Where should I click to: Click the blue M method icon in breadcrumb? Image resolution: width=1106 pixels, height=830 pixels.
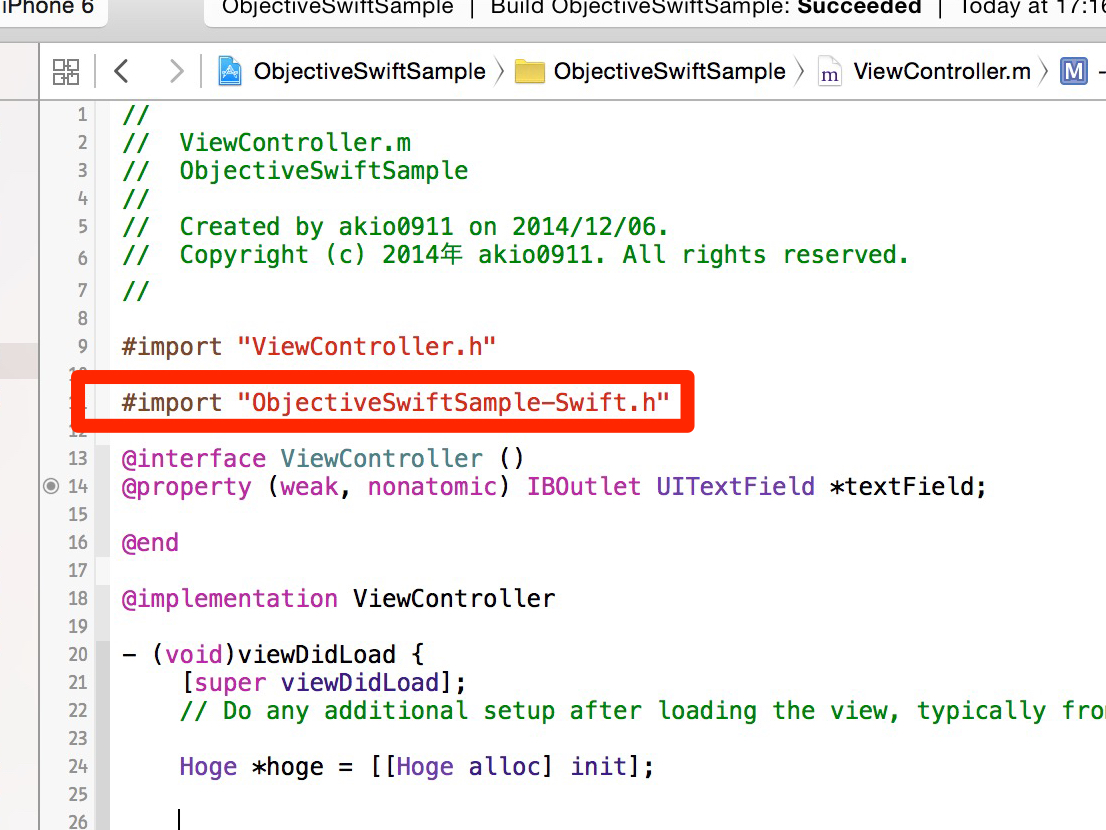coord(1074,71)
